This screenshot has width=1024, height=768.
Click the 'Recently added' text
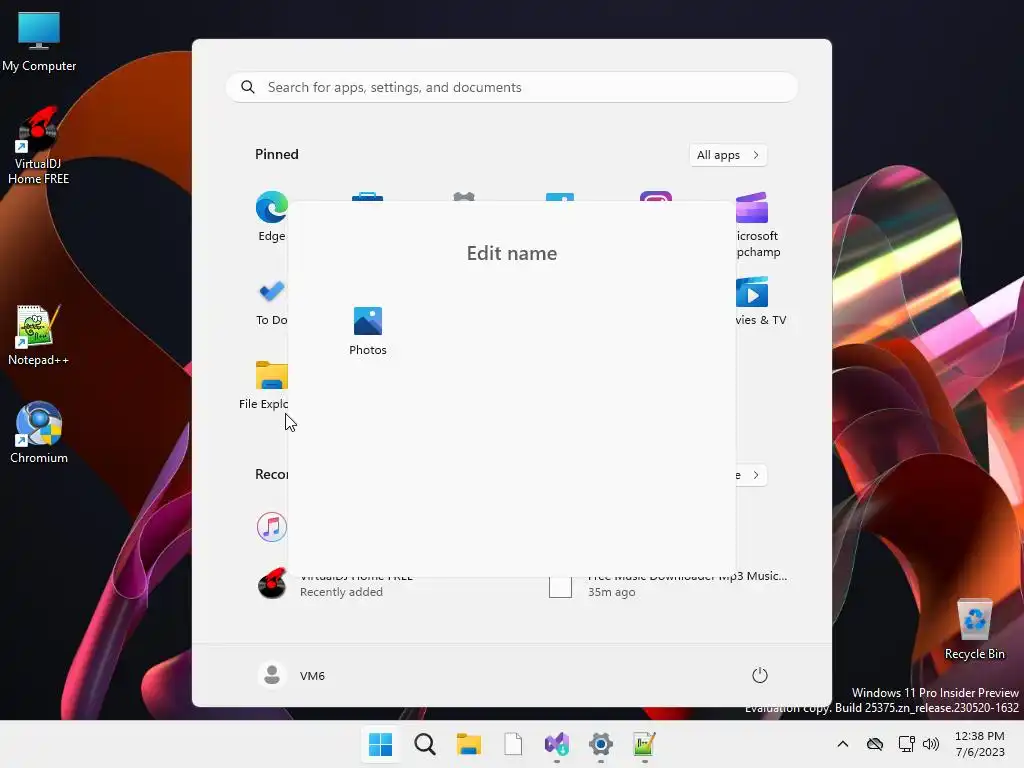pos(341,592)
